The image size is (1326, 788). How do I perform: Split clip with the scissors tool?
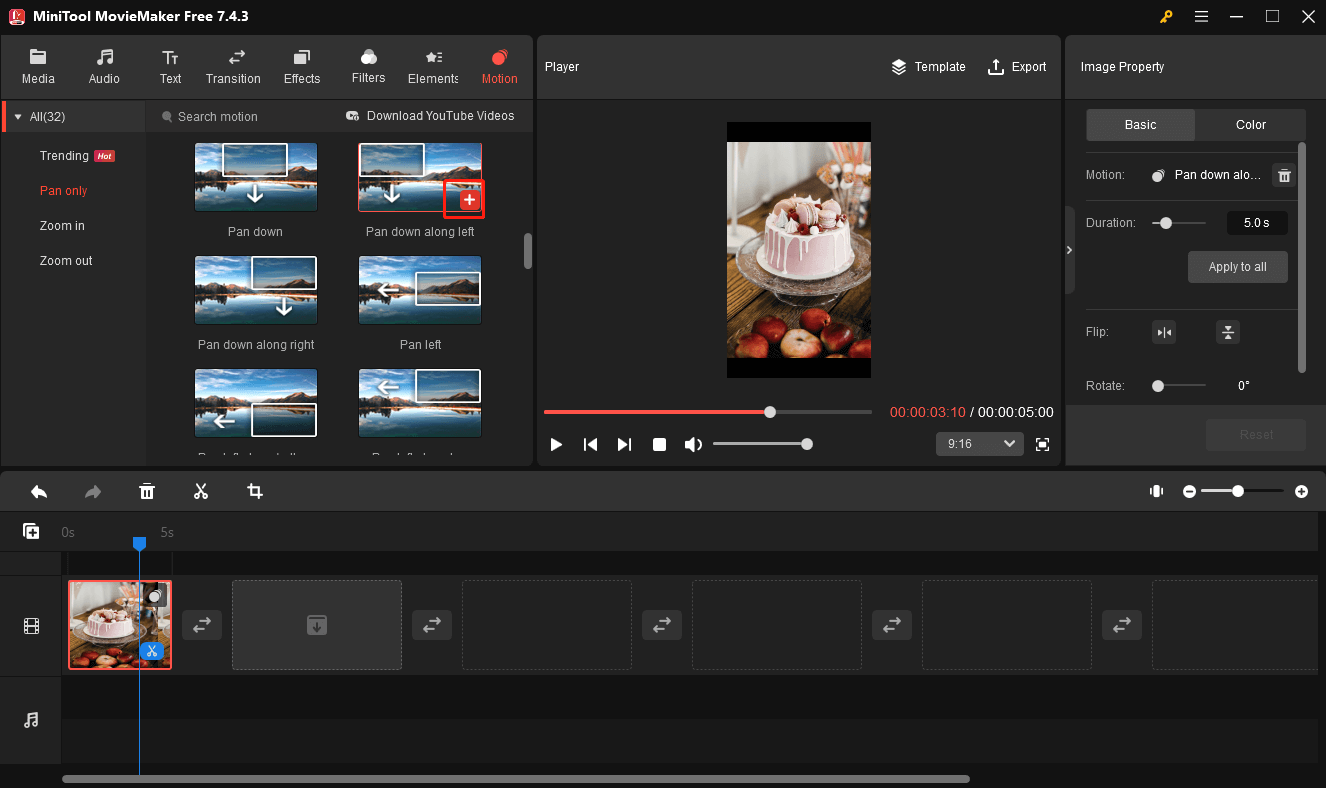click(x=201, y=491)
